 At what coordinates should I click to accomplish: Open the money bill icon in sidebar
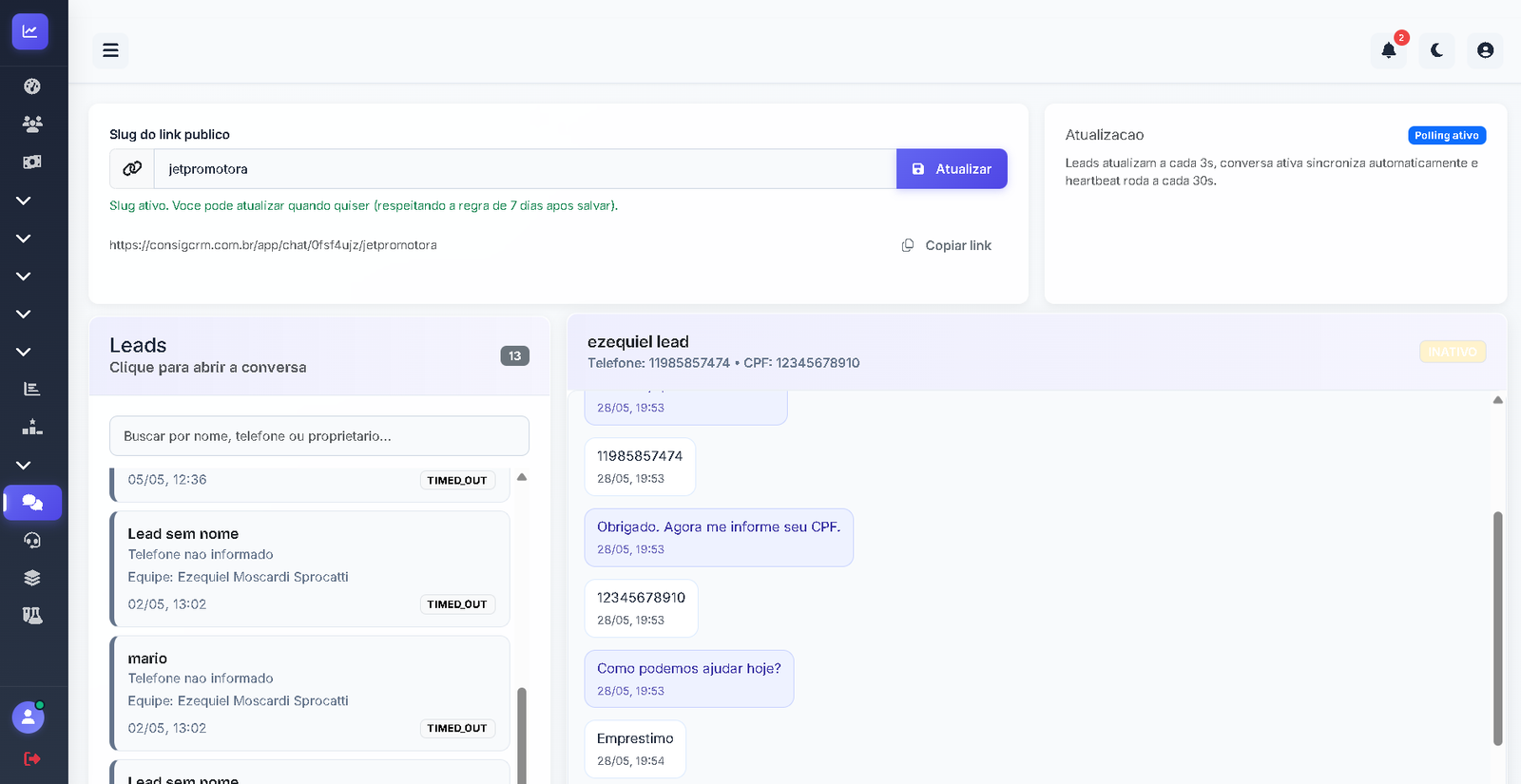pyautogui.click(x=32, y=162)
